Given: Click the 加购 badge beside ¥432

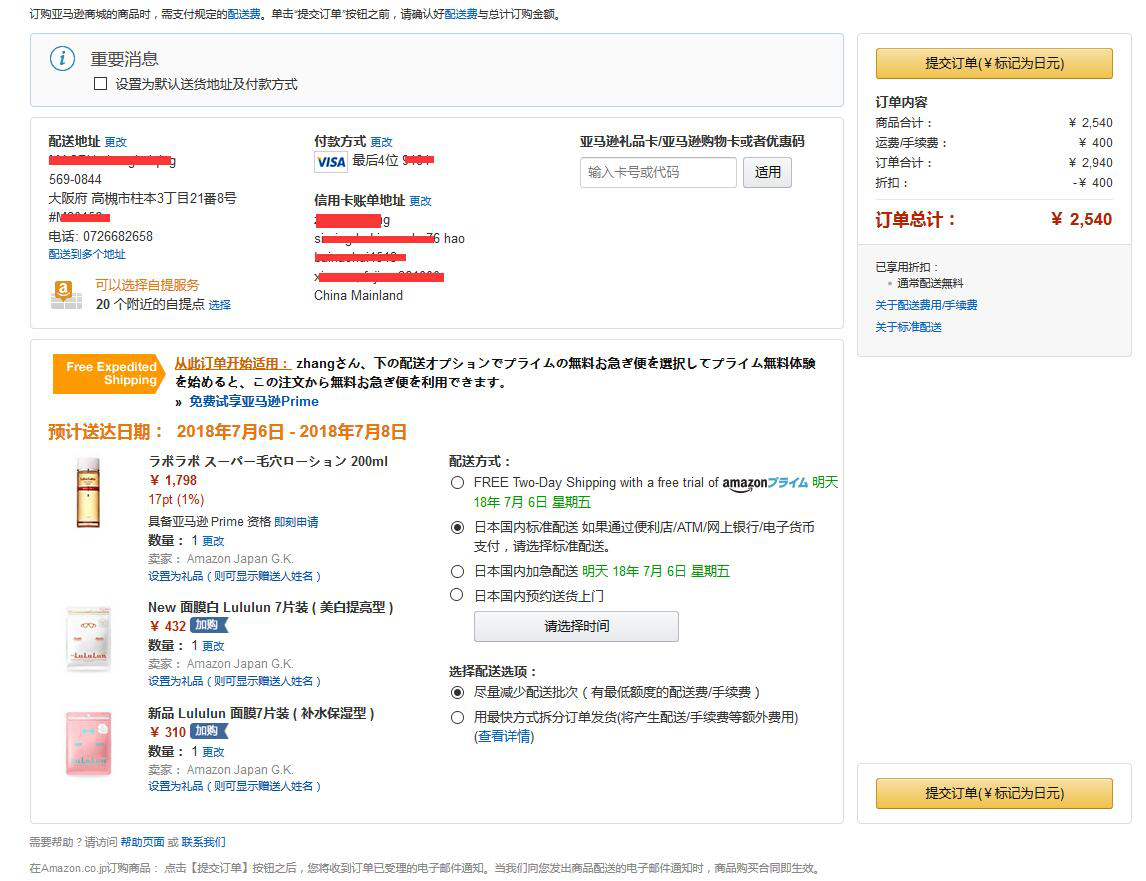Looking at the screenshot, I should coord(209,625).
